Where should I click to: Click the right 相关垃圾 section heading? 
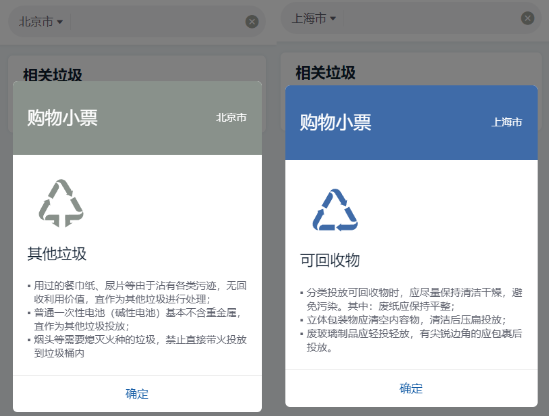click(x=325, y=73)
